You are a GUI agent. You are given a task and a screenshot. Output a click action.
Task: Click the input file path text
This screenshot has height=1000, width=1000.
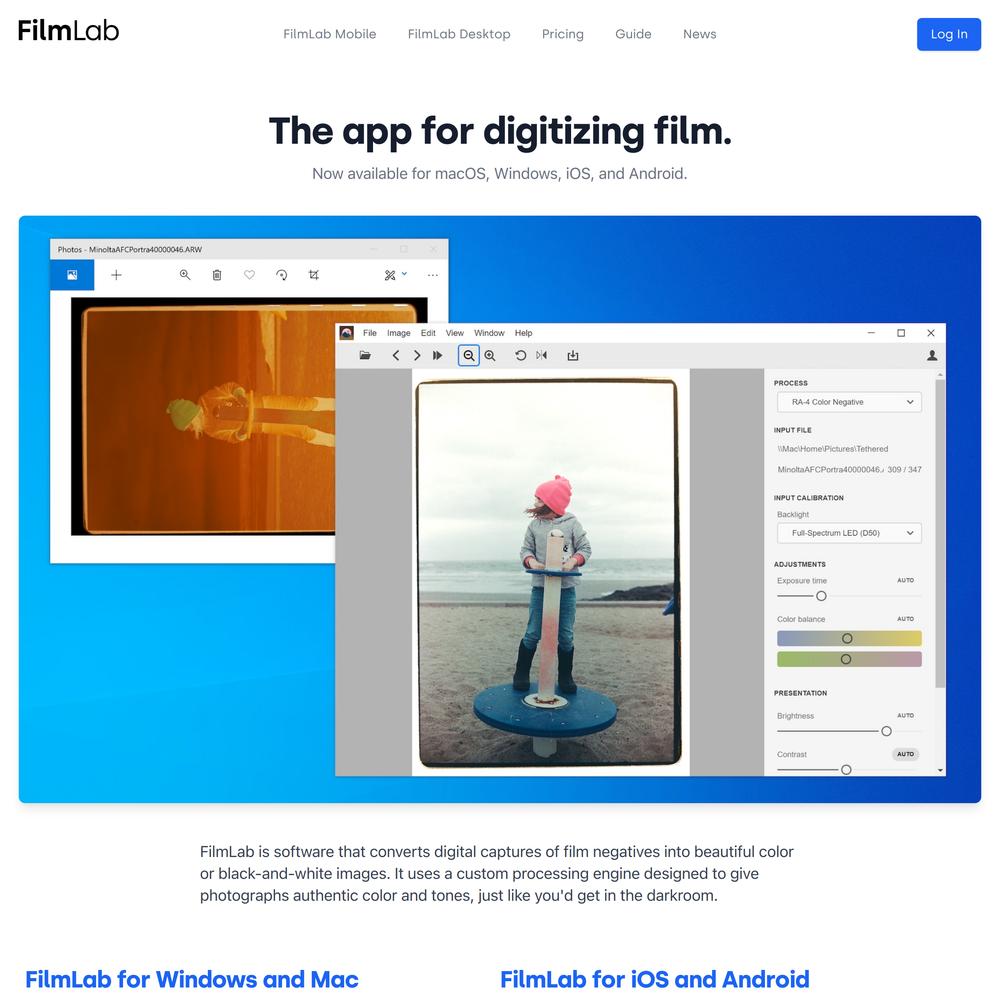[832, 449]
